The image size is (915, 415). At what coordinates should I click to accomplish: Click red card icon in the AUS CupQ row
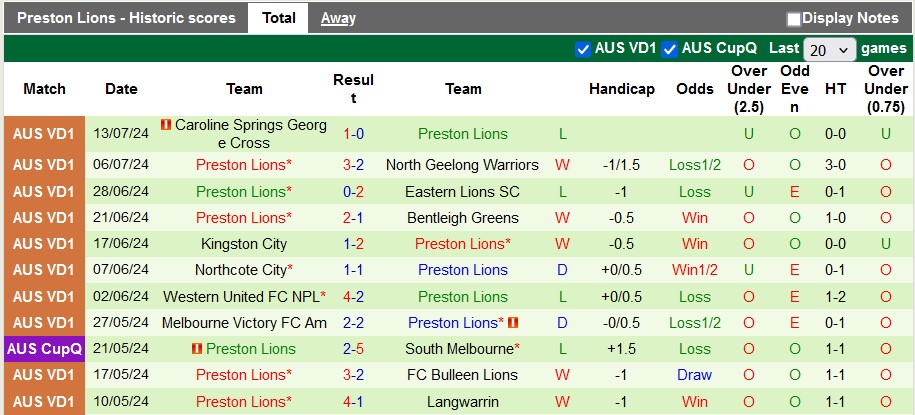(x=197, y=349)
